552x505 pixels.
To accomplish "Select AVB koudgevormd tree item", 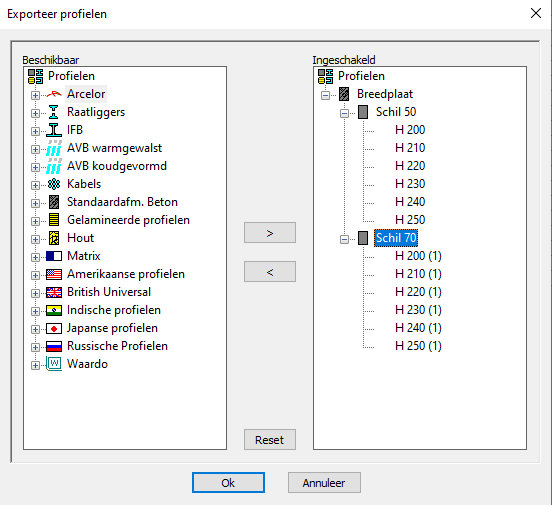I will [117, 166].
